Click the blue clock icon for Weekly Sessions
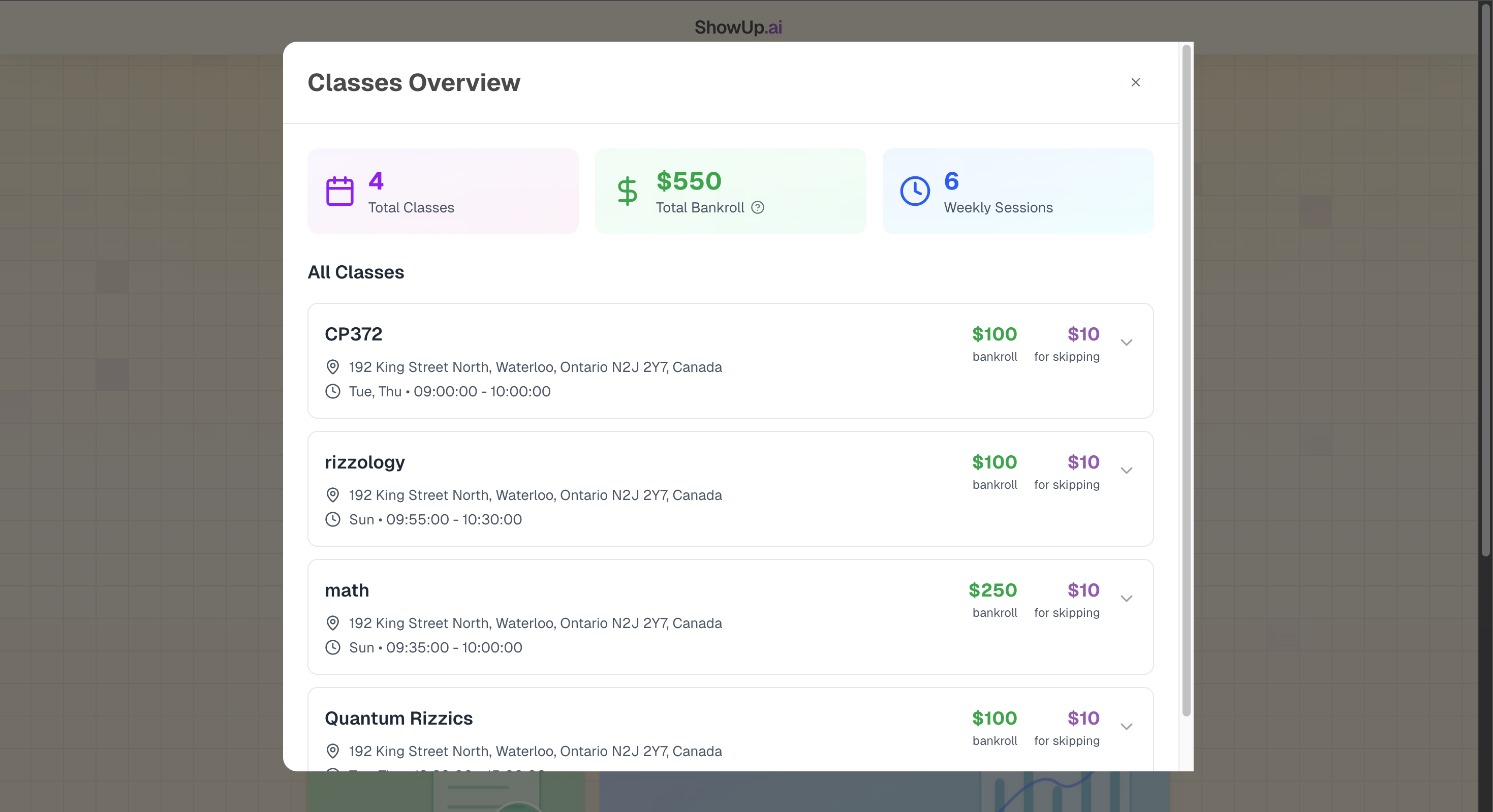The height and width of the screenshot is (812, 1493). click(915, 191)
